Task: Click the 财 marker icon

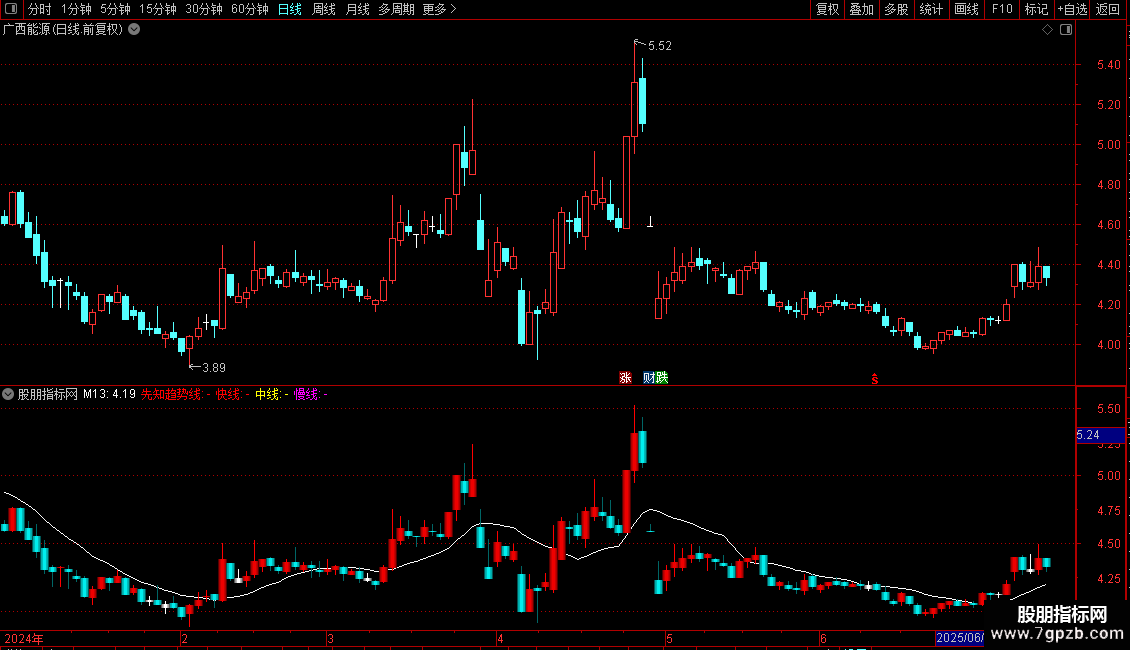Action: click(x=649, y=378)
